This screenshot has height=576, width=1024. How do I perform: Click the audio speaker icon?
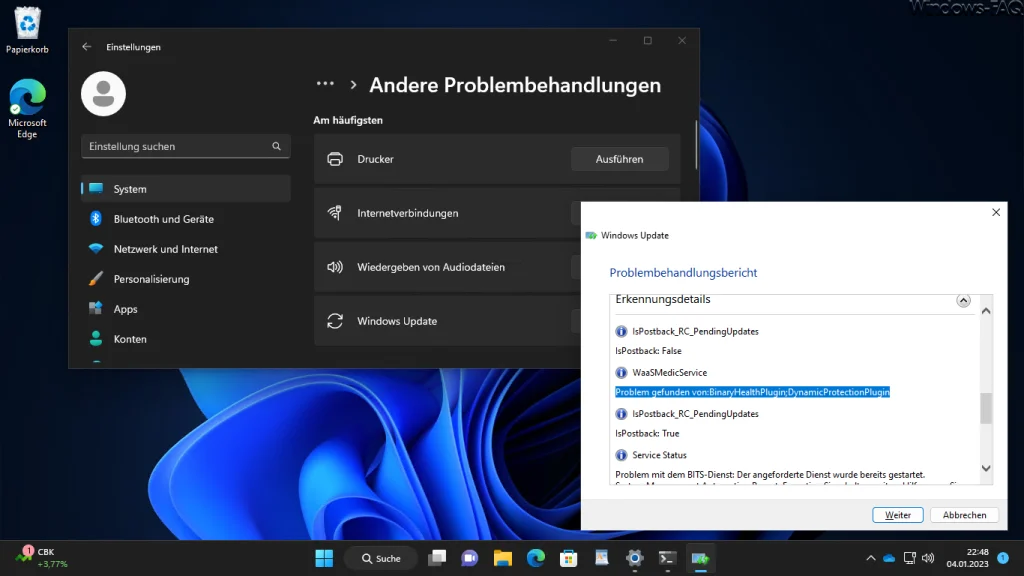[335, 267]
